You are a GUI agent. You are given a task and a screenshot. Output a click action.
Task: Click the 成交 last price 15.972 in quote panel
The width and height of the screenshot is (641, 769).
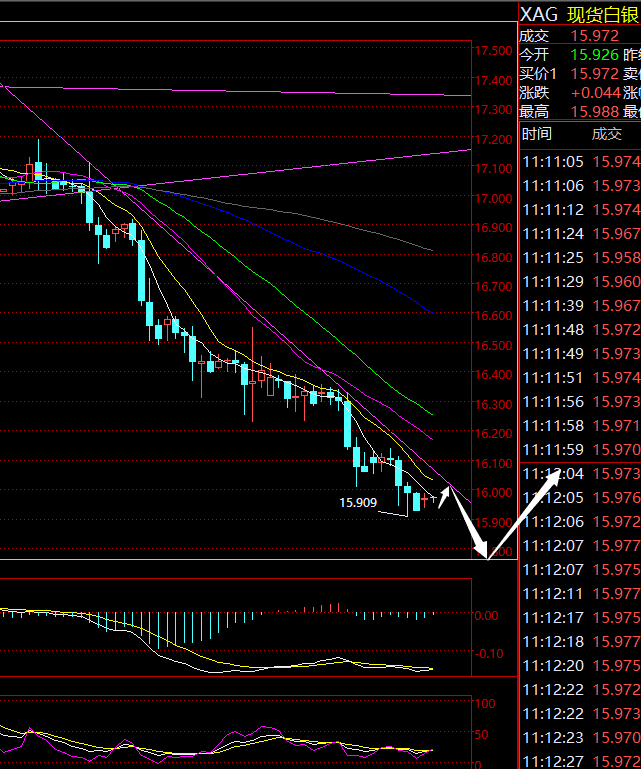point(594,35)
